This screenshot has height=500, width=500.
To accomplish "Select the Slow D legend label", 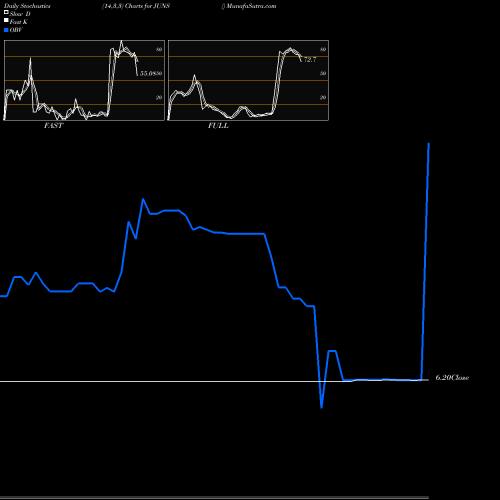I will 20,14.
